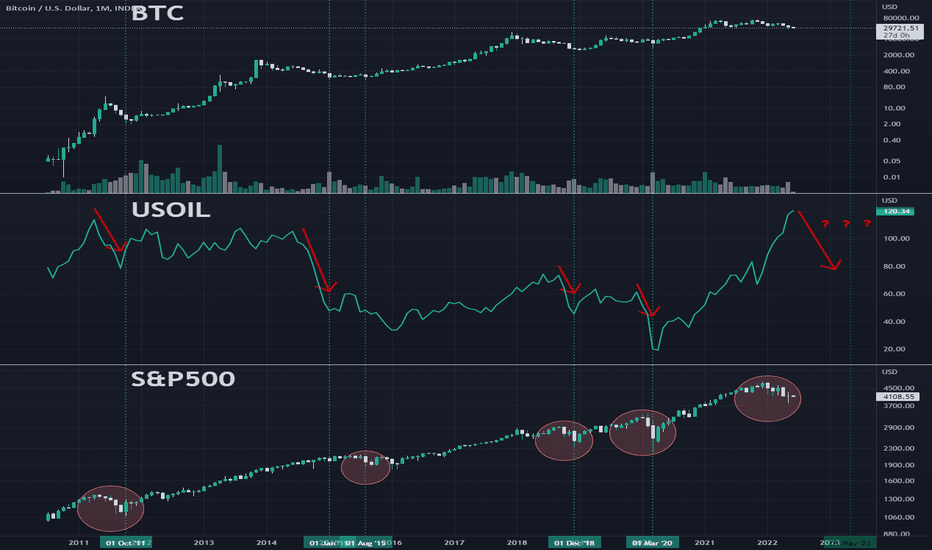Click the 4500.00 S&P500 axis value

[x=899, y=388]
